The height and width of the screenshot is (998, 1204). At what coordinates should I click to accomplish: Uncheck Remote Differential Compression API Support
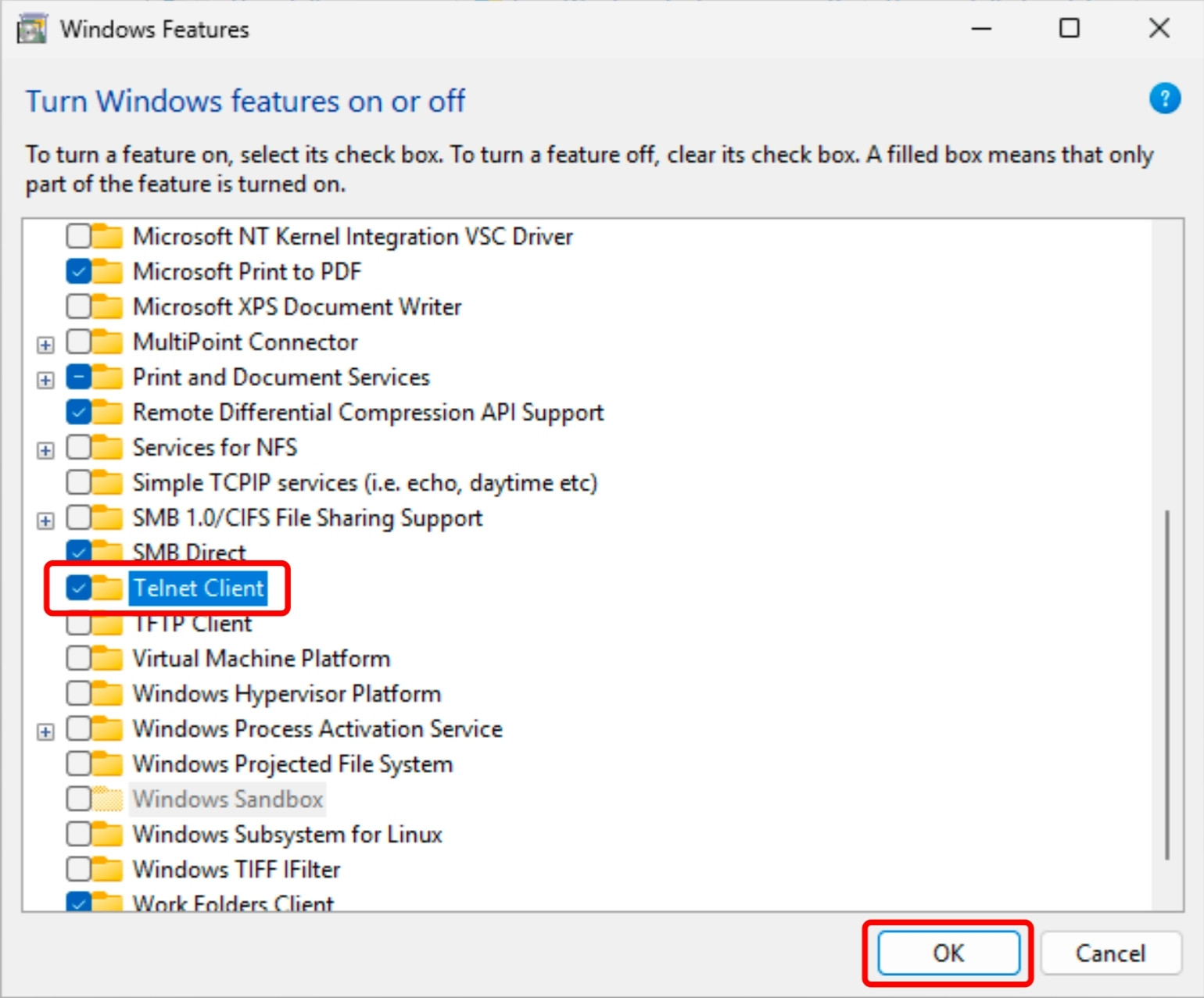point(78,412)
